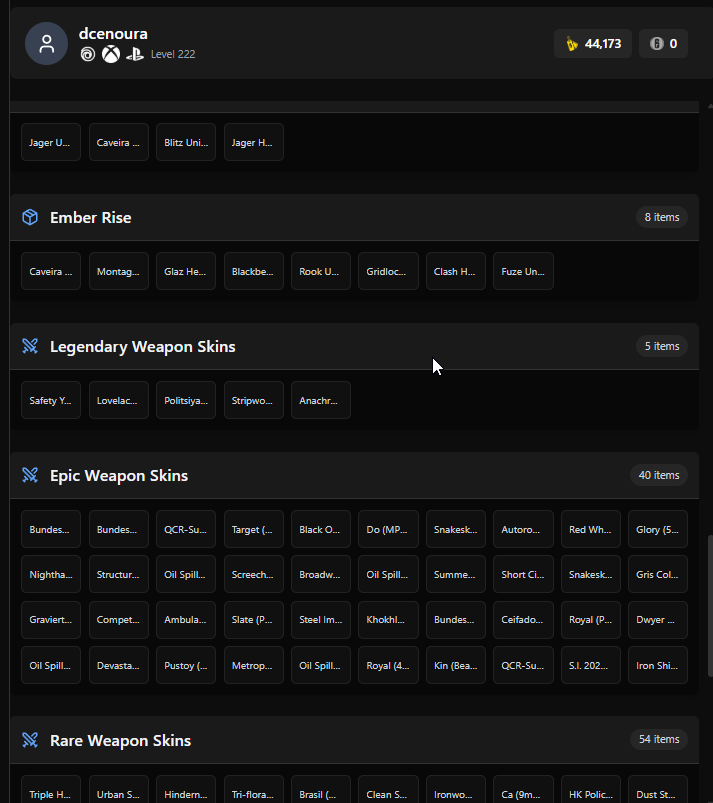Pick the "Graviert..." epic skin chip
This screenshot has height=803, width=713.
pos(51,620)
